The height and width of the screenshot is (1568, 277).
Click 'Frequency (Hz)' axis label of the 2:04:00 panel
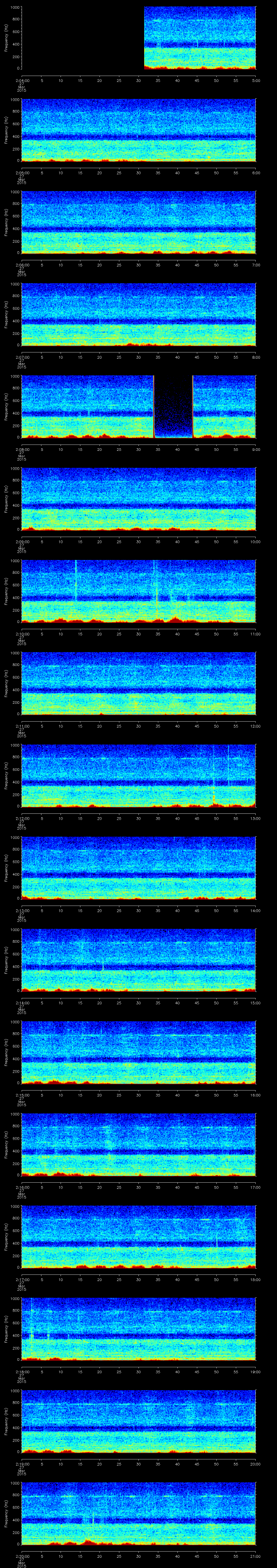tap(6, 38)
